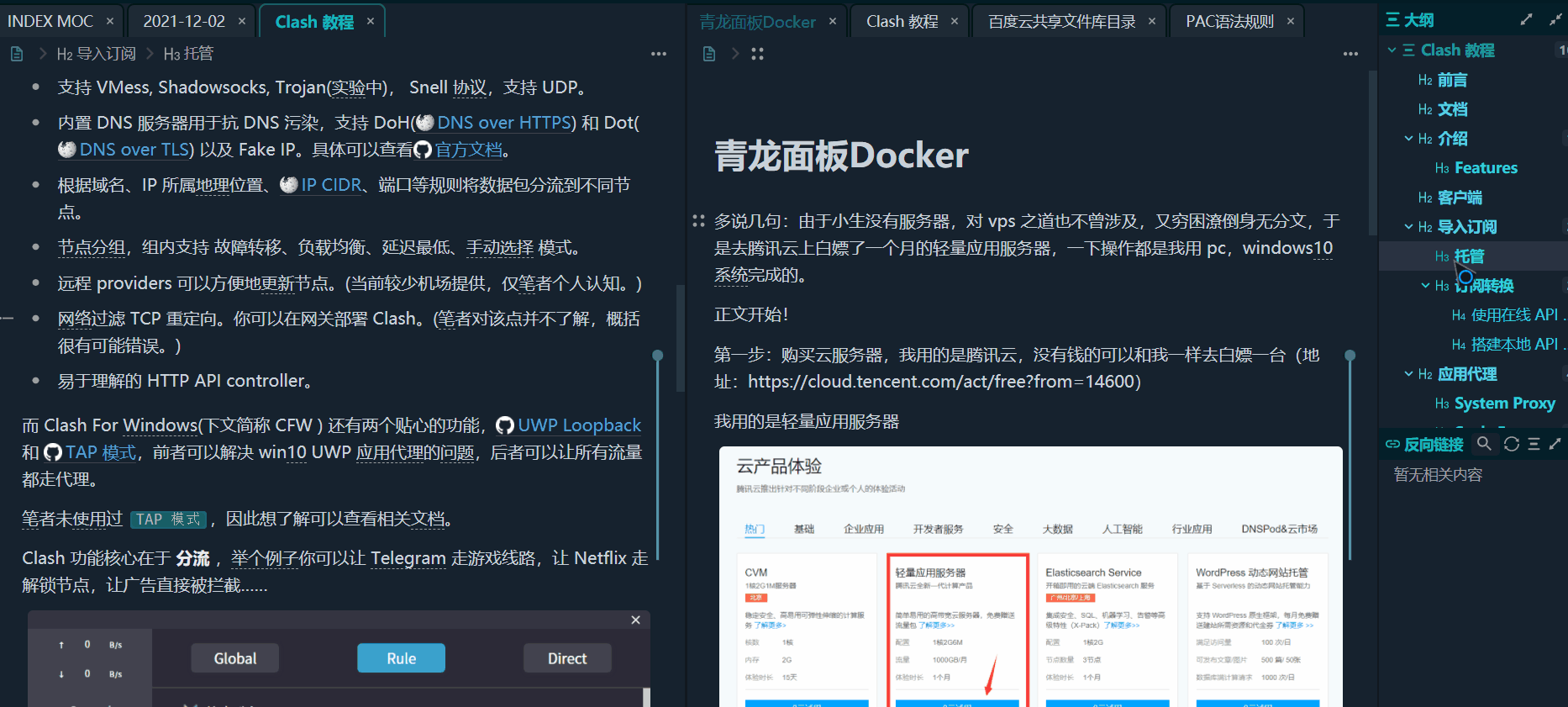Go to System Proxy heading in outline
The height and width of the screenshot is (707, 1568).
coord(1505,404)
